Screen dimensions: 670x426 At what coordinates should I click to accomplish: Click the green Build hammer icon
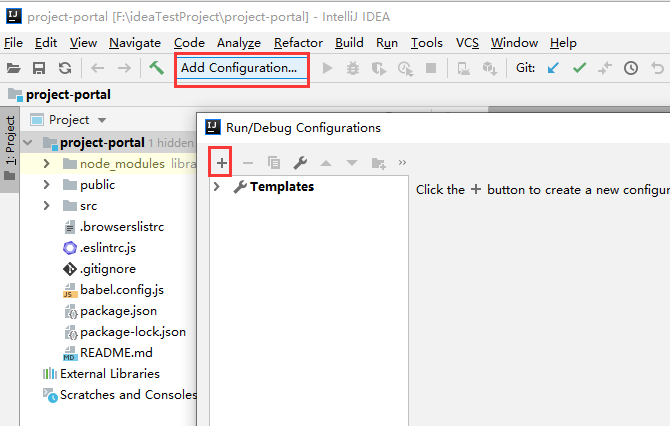tap(156, 68)
